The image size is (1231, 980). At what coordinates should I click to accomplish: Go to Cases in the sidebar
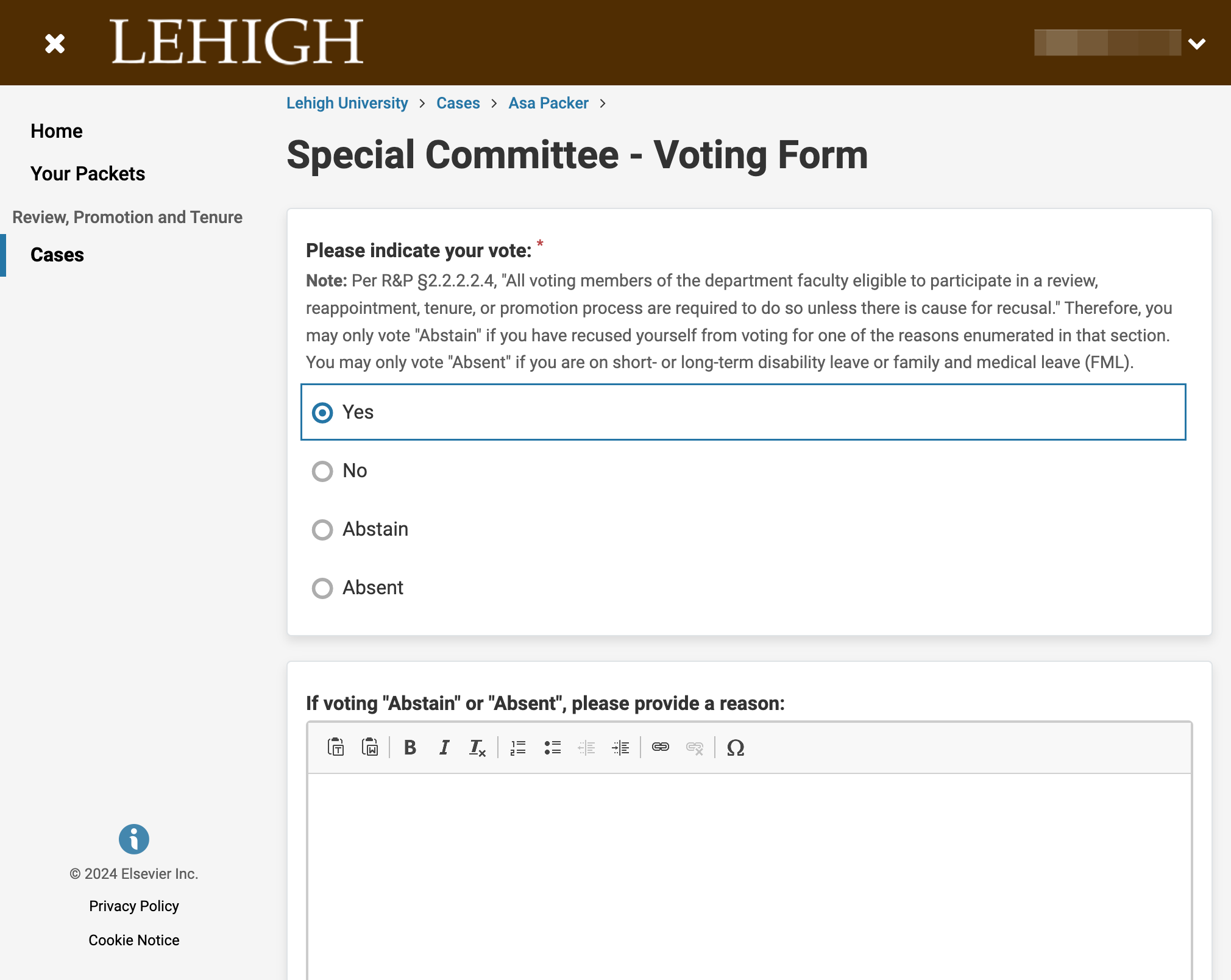click(x=57, y=255)
